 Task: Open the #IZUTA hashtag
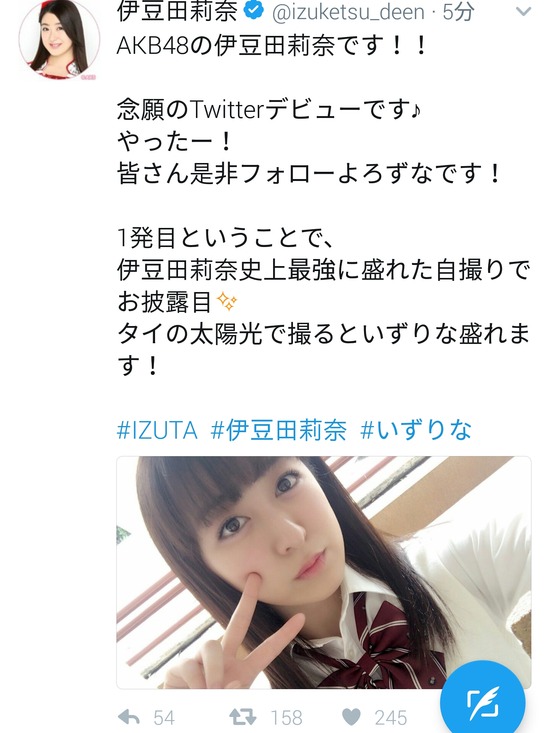157,430
